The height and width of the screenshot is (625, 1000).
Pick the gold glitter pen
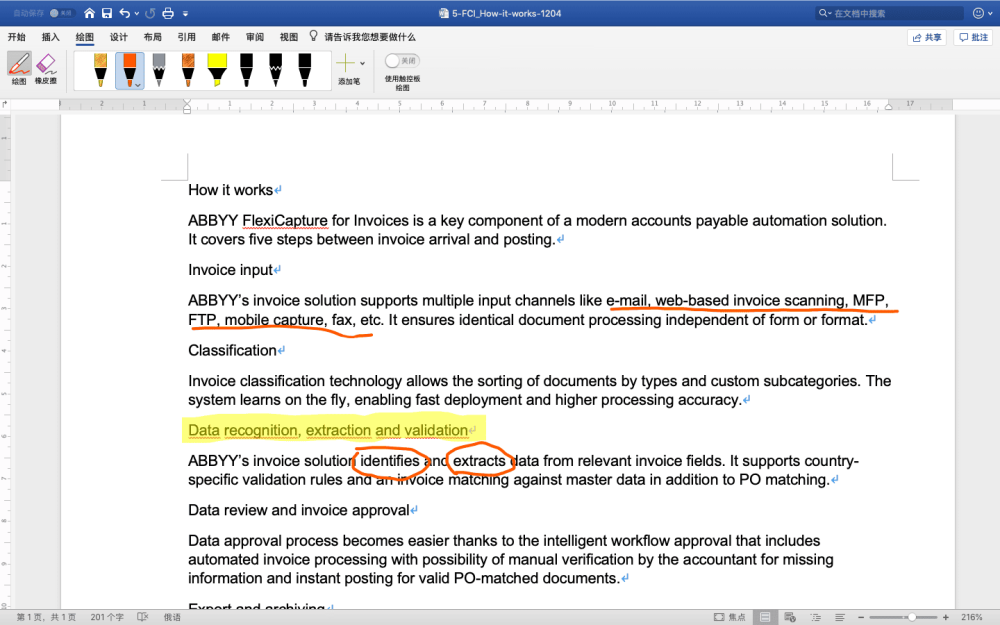100,70
